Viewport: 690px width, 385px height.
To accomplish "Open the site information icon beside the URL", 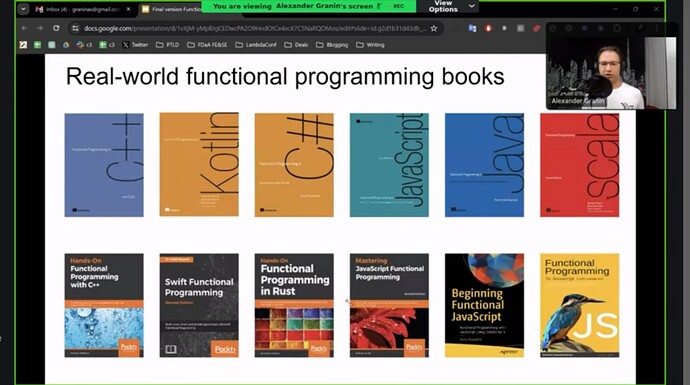I will [75, 28].
